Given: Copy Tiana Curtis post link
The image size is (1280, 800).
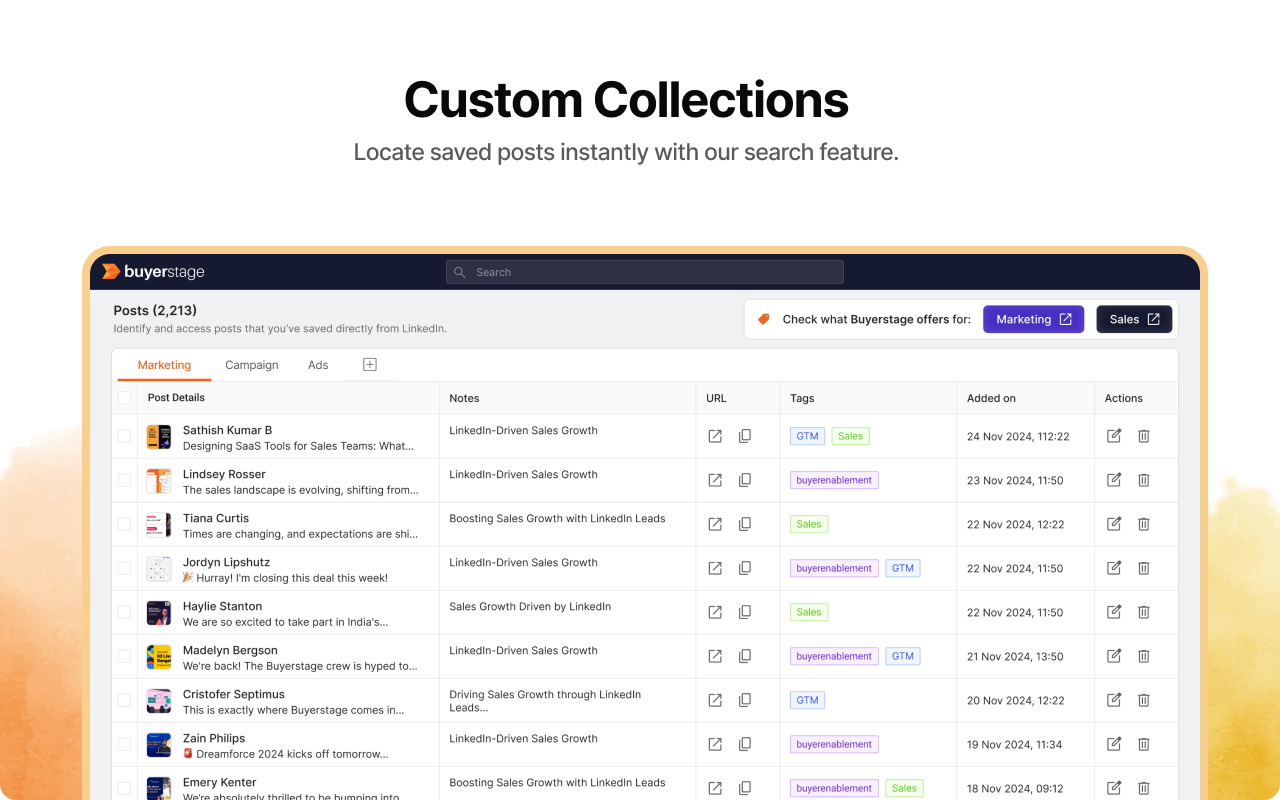Looking at the screenshot, I should click(x=745, y=524).
